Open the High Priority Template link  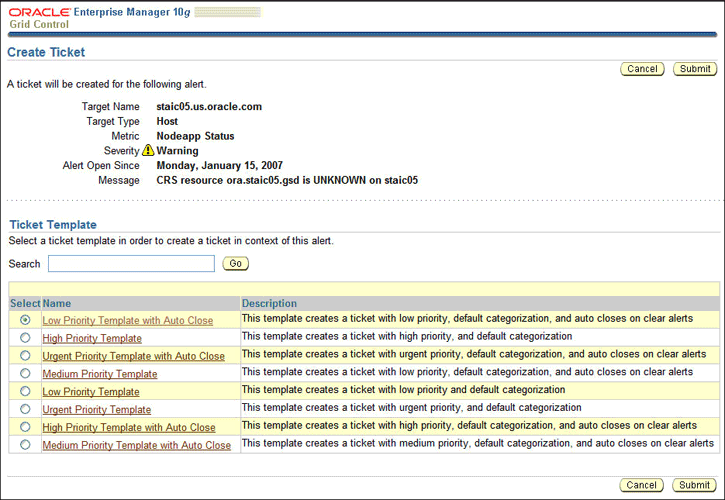92,339
